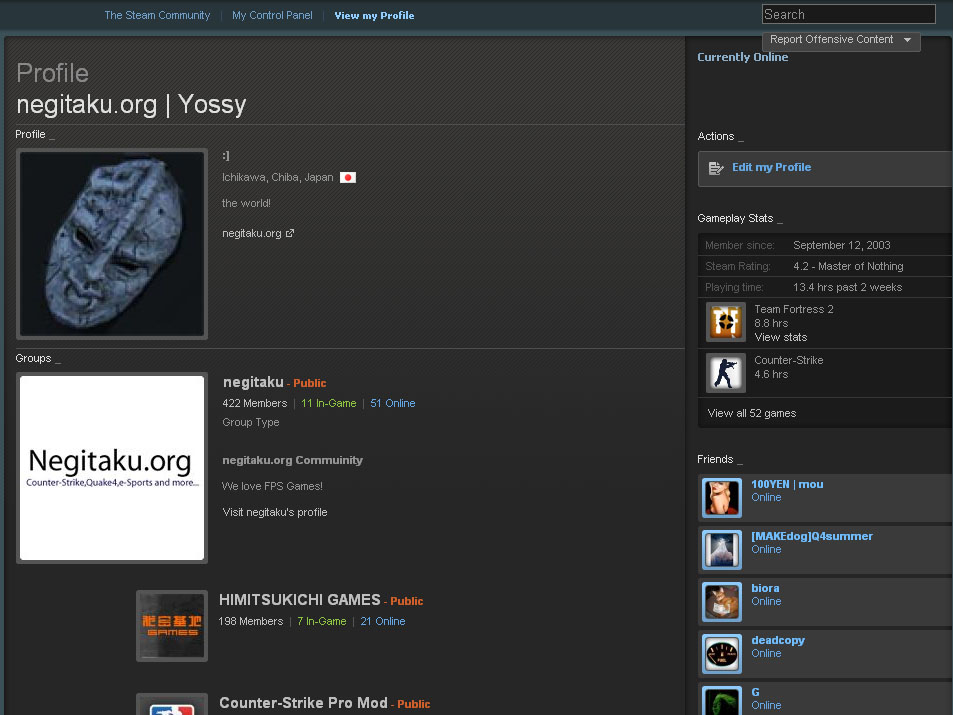Click Edit my Profile link

point(771,167)
